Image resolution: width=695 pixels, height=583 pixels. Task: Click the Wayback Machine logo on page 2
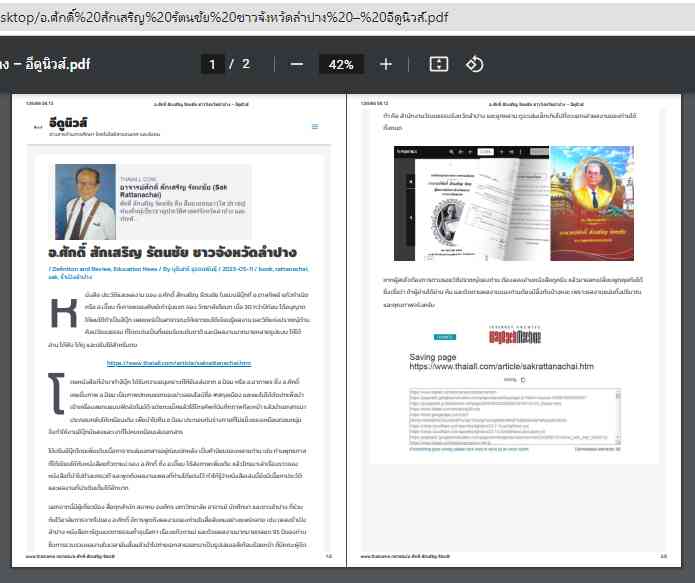point(514,336)
